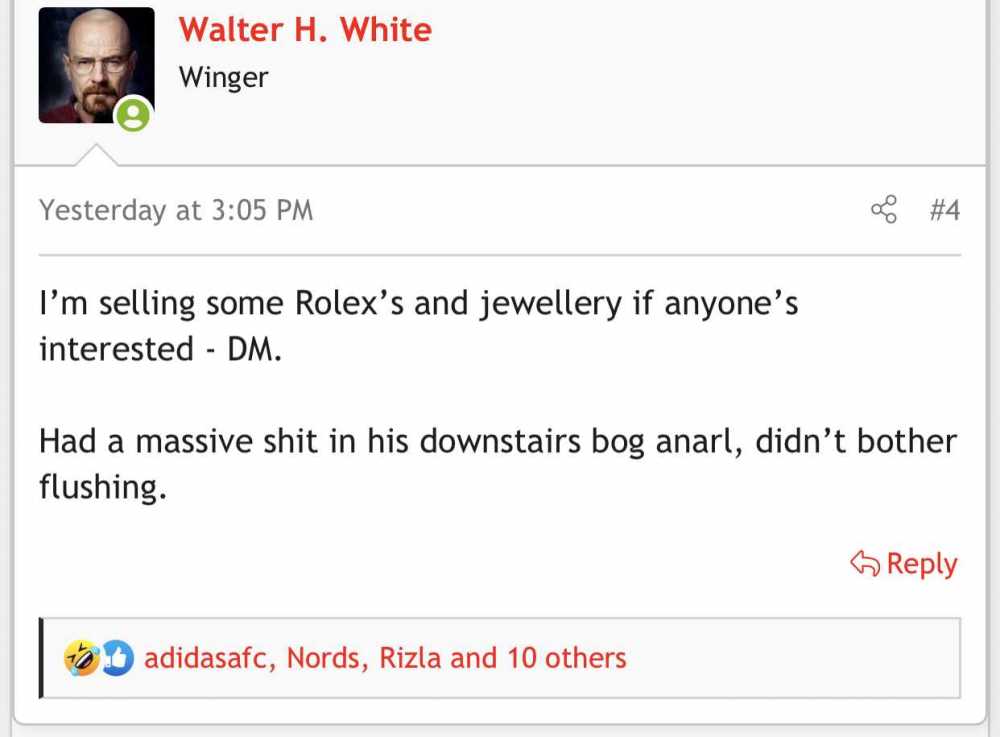Click the red reply arrow icon
The height and width of the screenshot is (737, 1000).
pyautogui.click(x=865, y=563)
